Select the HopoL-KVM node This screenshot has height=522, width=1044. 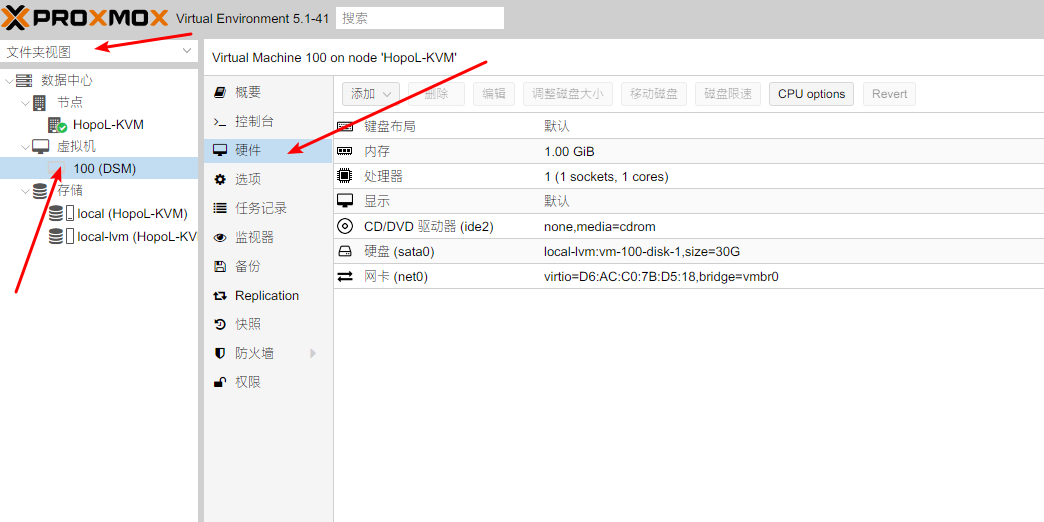coord(108,125)
